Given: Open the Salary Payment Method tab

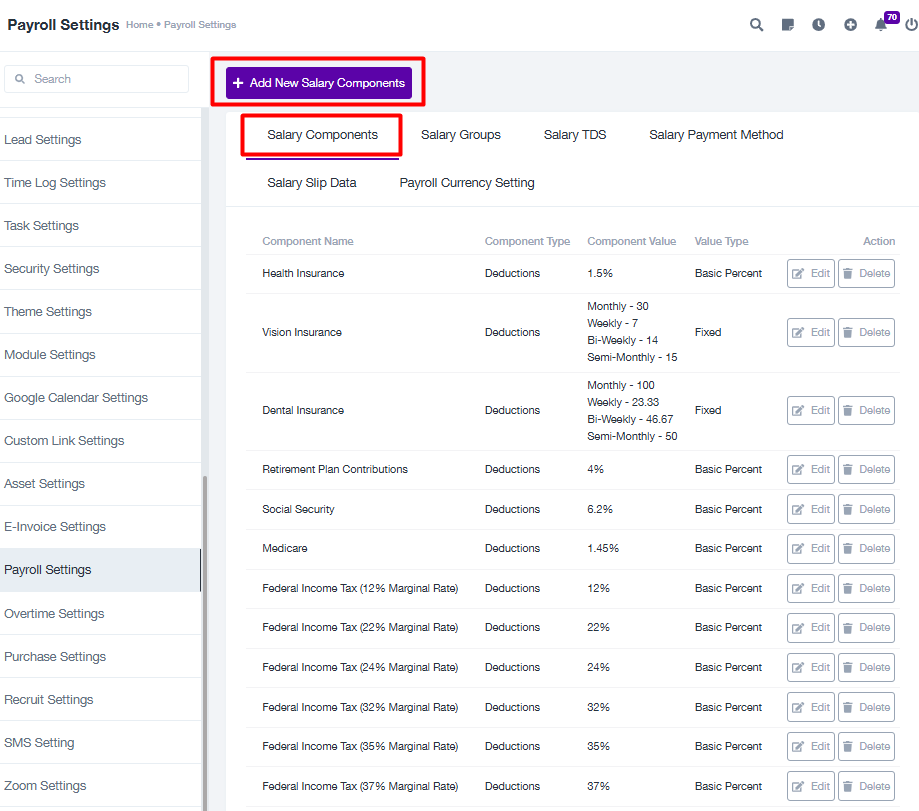Looking at the screenshot, I should pyautogui.click(x=716, y=135).
